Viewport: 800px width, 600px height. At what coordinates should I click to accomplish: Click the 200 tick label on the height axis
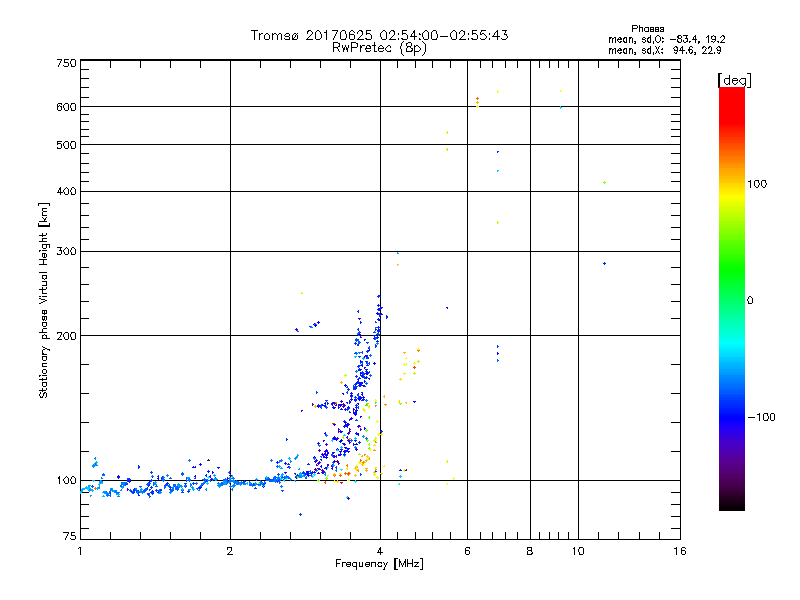click(x=67, y=336)
